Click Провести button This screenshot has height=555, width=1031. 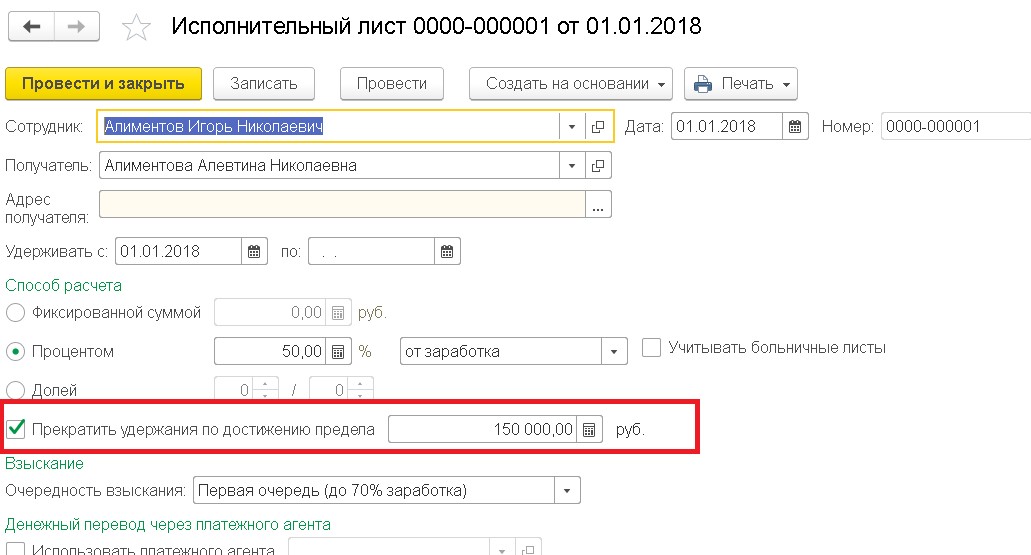(392, 84)
